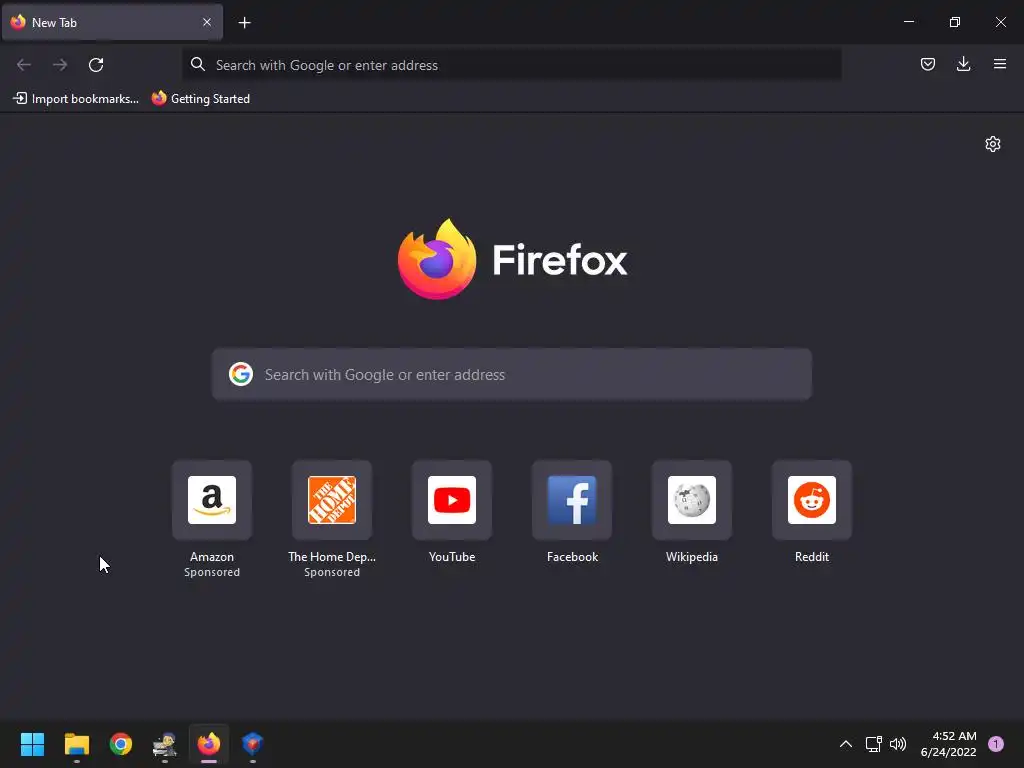Viewport: 1024px width, 768px height.
Task: Click the forward navigation arrow
Action: [60, 65]
